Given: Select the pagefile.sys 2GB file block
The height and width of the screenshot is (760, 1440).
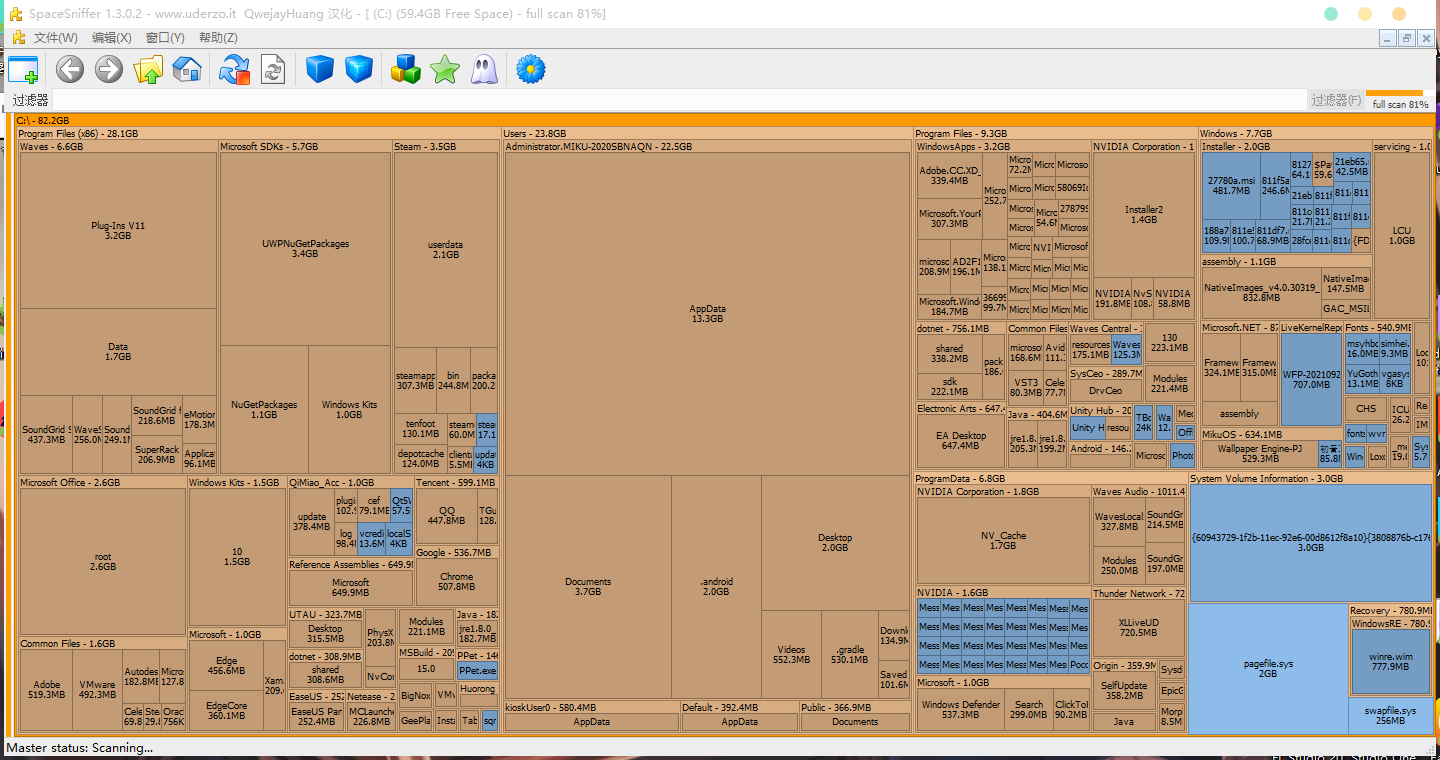Looking at the screenshot, I should (x=1268, y=668).
